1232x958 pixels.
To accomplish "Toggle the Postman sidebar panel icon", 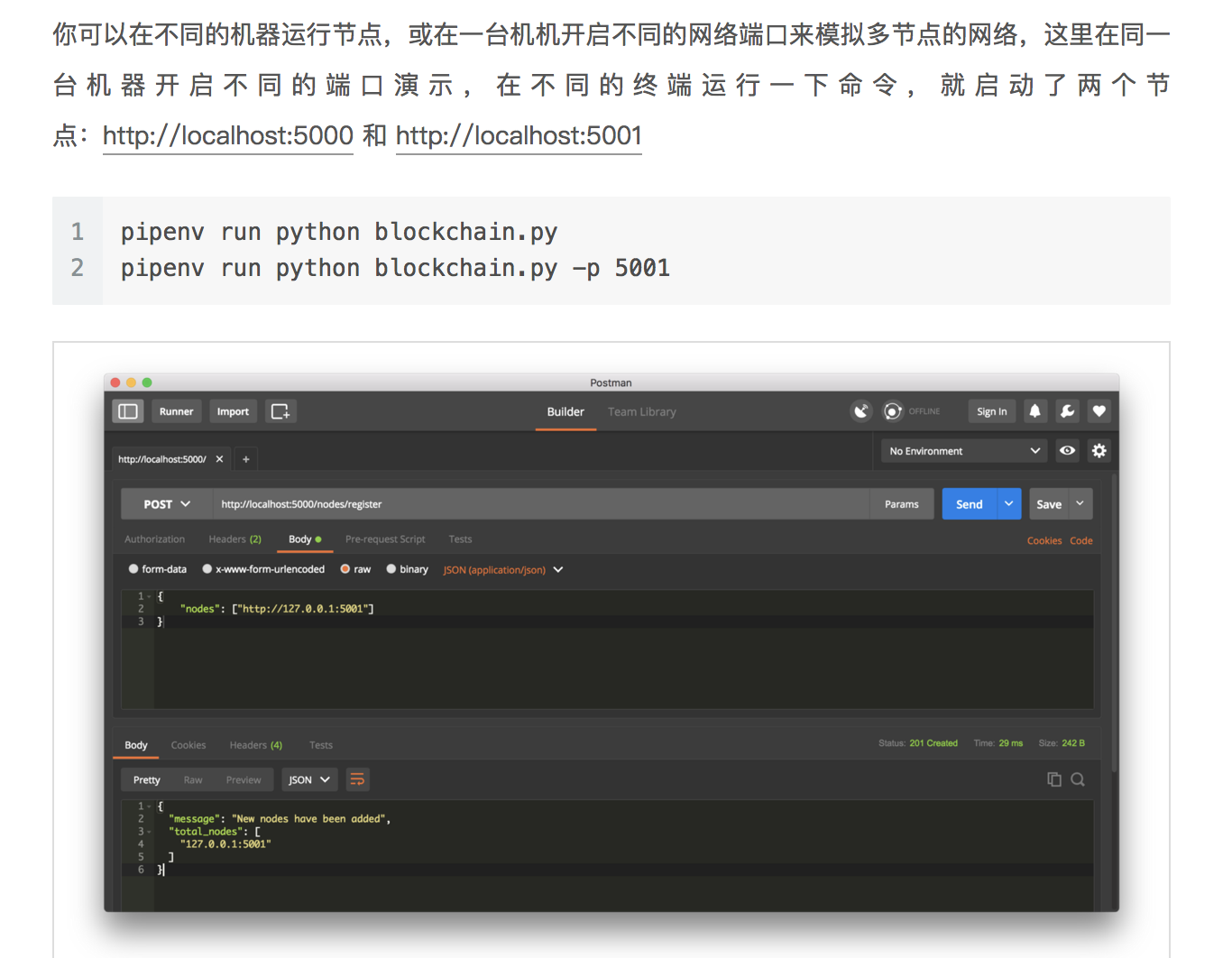I will 128,411.
